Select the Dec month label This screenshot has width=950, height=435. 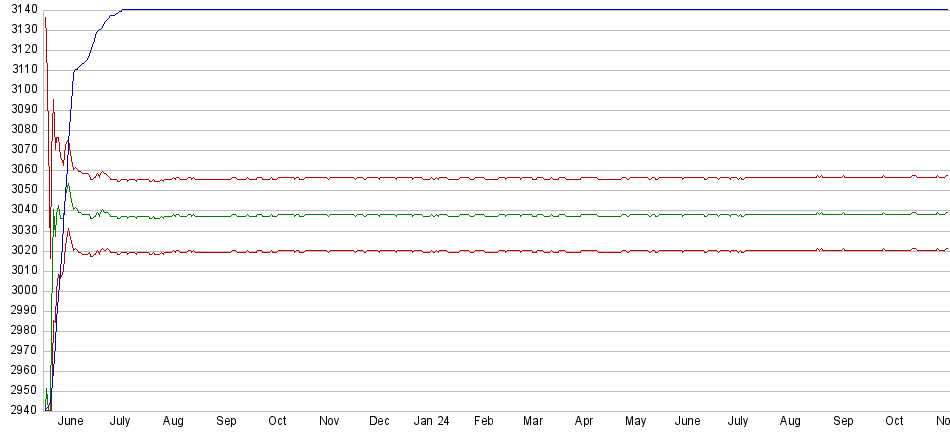tap(380, 421)
